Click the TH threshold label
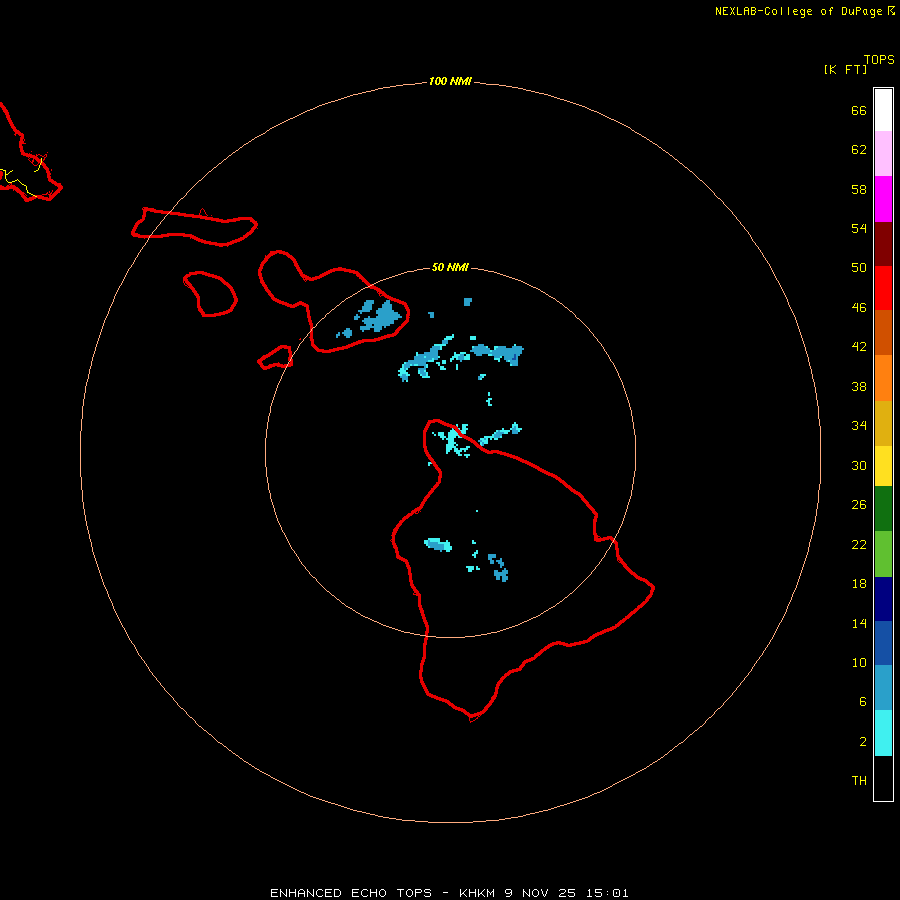The image size is (900, 900). coord(859,781)
